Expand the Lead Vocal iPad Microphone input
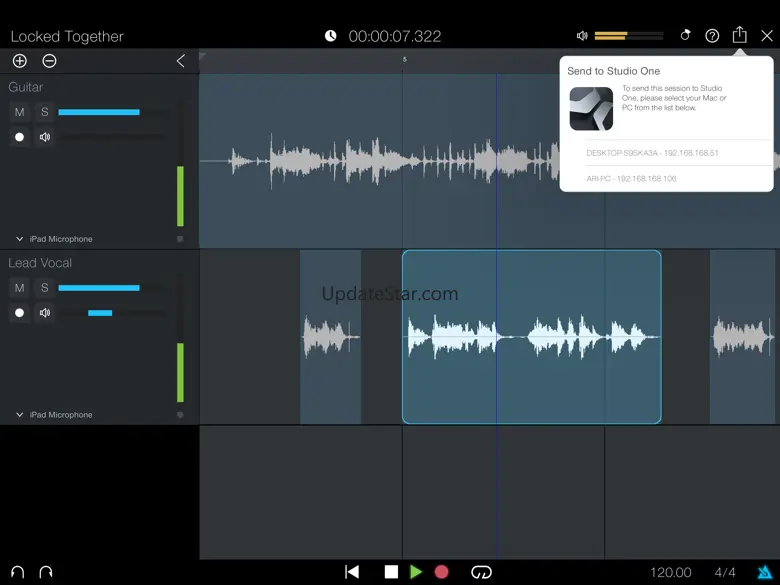 (x=19, y=414)
